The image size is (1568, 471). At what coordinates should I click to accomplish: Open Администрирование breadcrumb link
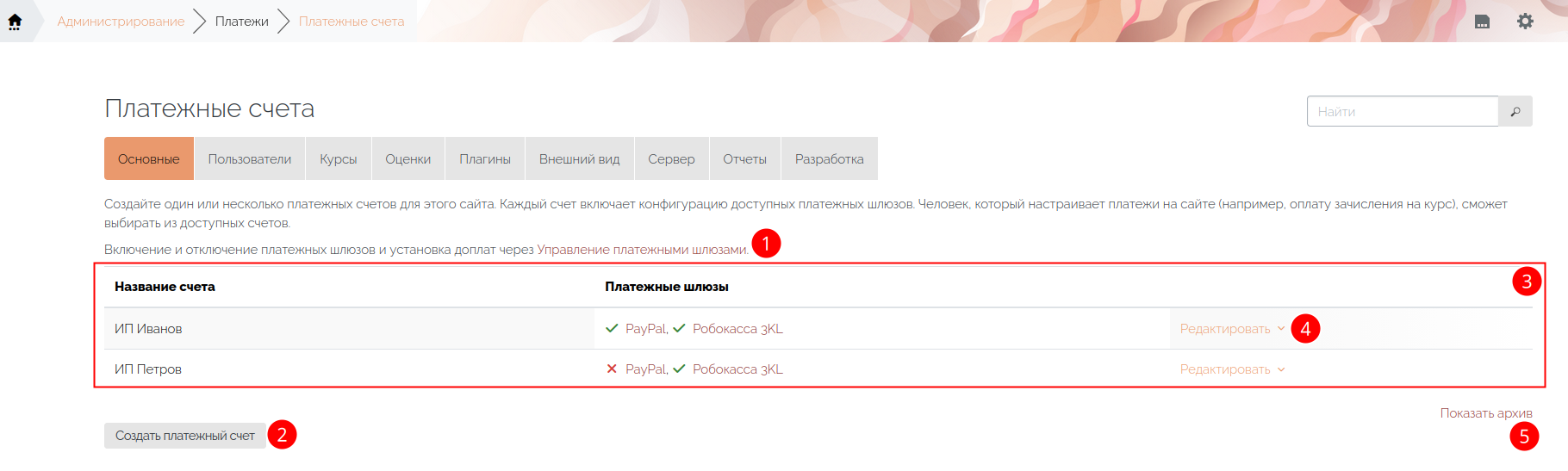(121, 22)
